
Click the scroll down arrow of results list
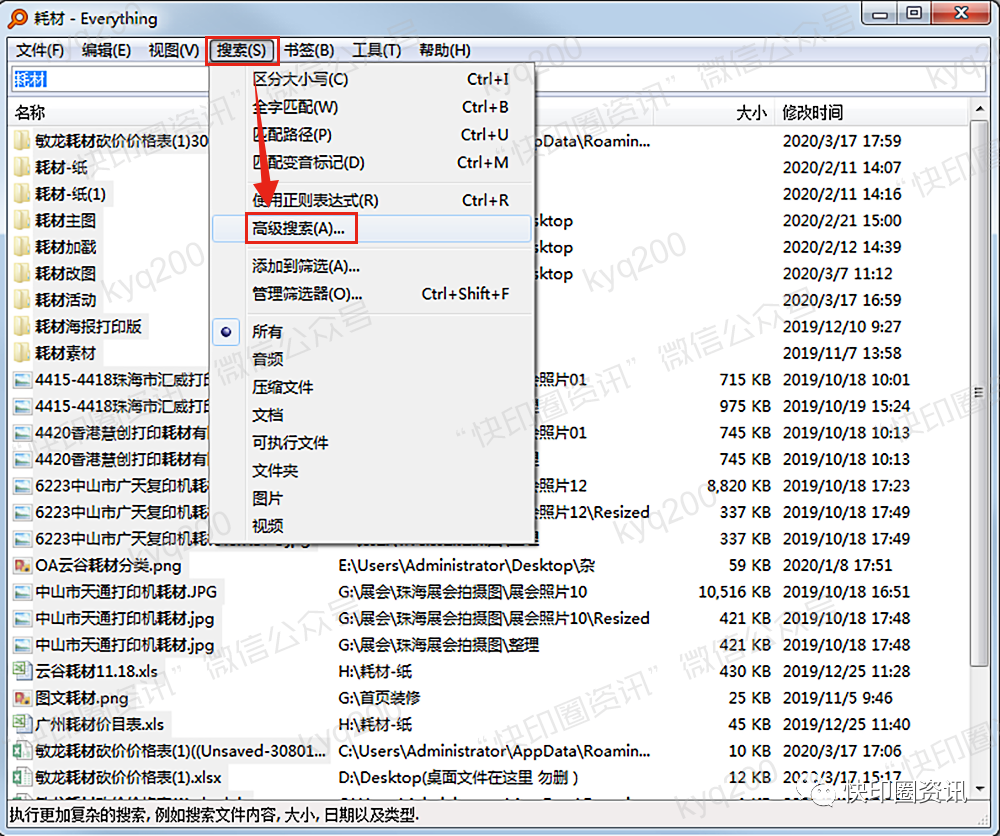[x=979, y=789]
